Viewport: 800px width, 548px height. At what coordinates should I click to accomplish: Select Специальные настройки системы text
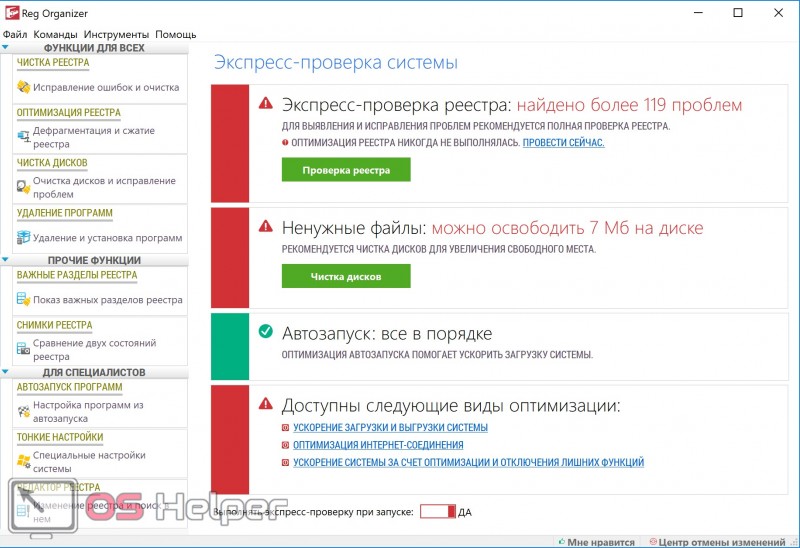[x=89, y=462]
